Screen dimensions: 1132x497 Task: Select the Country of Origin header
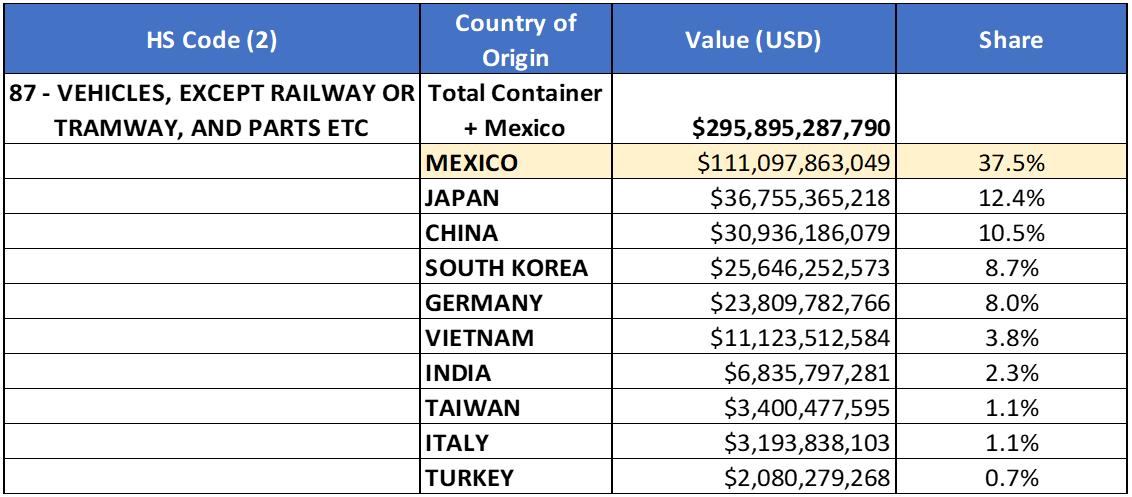(515, 40)
